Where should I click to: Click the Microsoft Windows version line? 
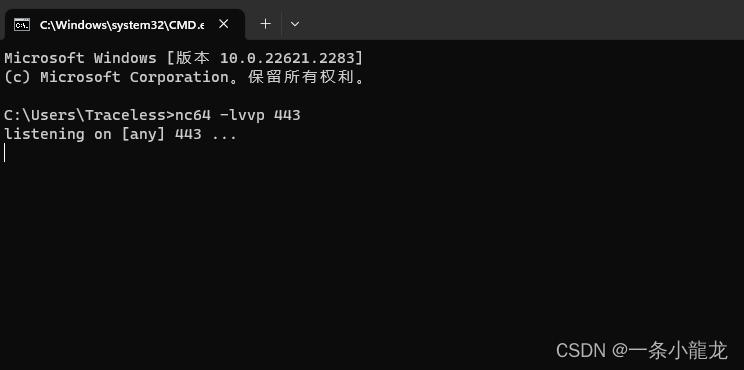184,58
